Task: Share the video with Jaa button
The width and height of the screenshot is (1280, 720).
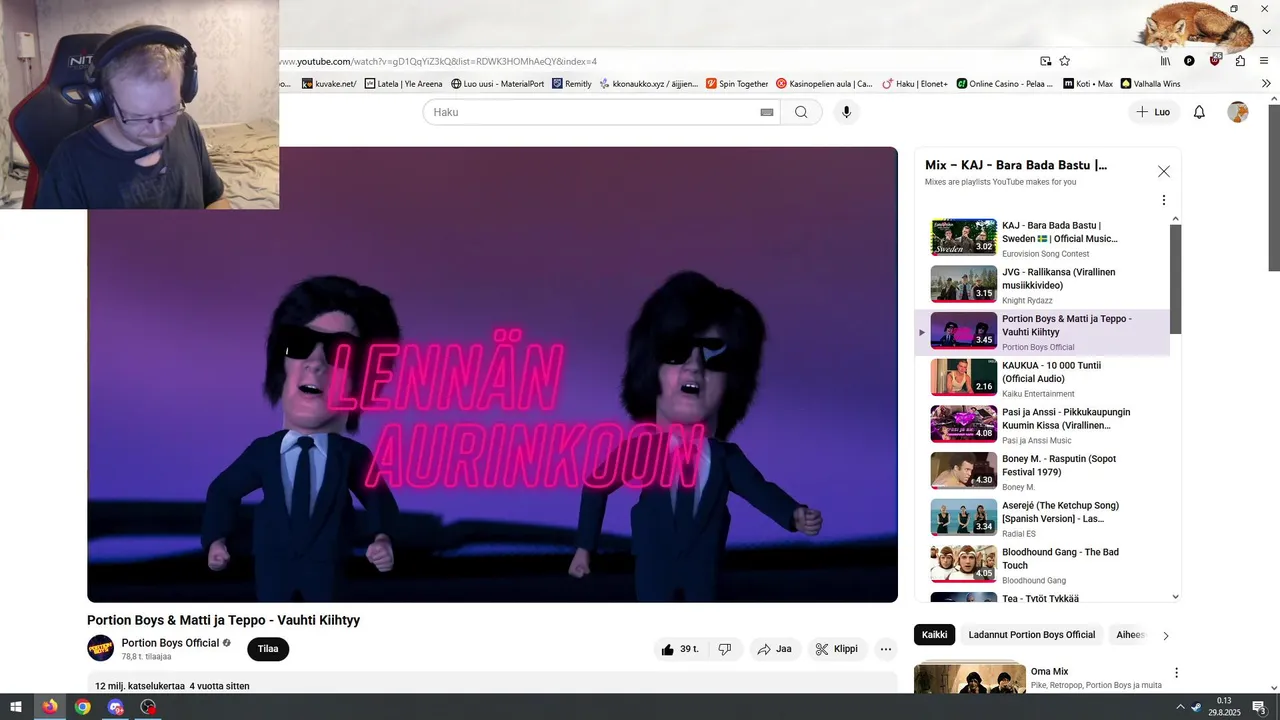Action: [x=775, y=649]
